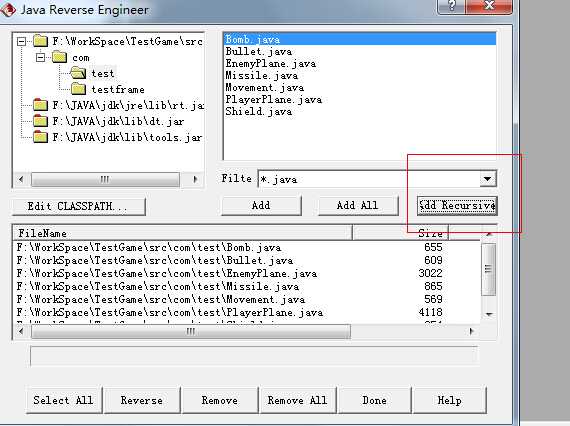Click the Add All button

coord(358,205)
